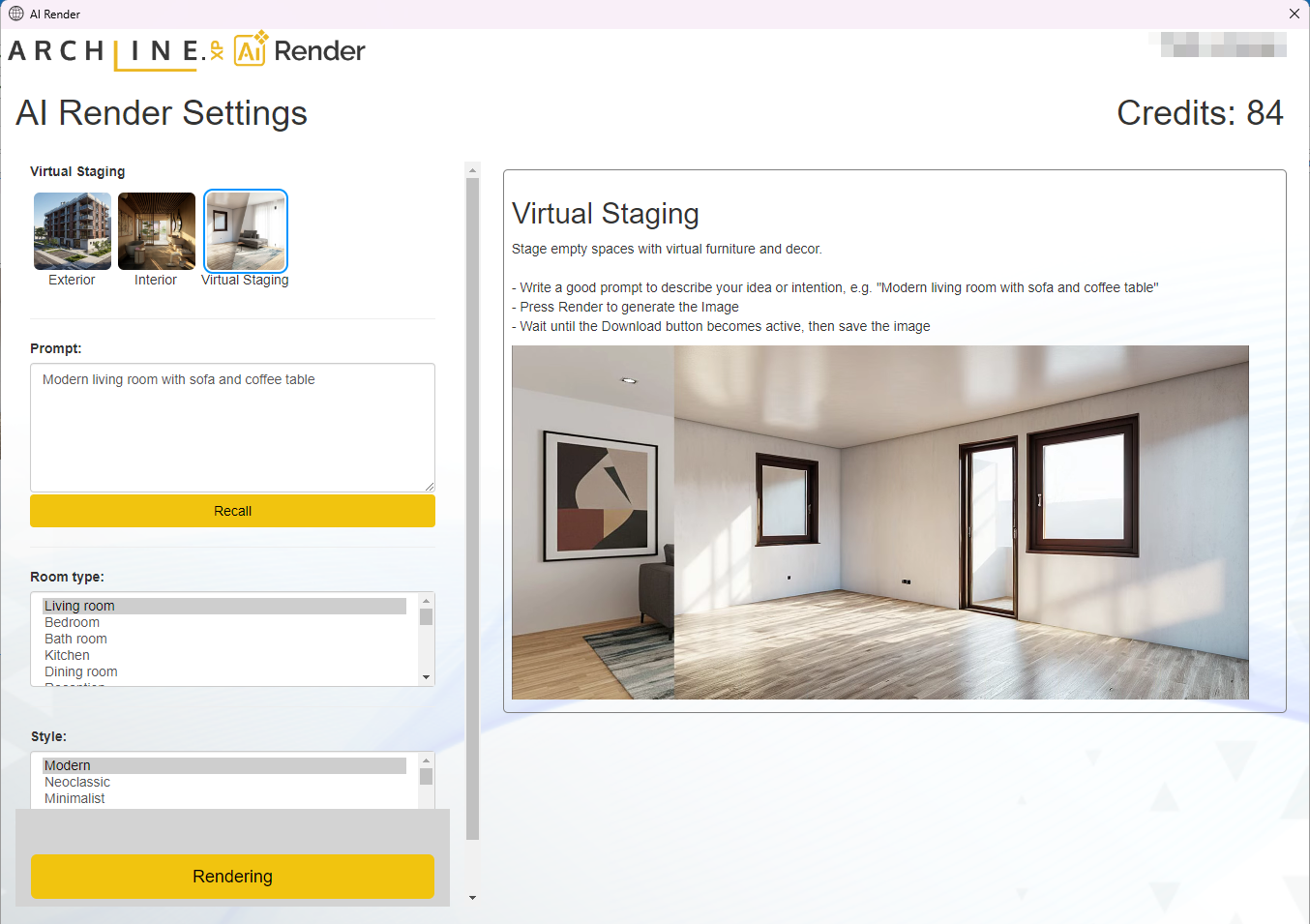Click the Virtual Staging preview image
This screenshot has width=1310, height=924.
[x=879, y=522]
